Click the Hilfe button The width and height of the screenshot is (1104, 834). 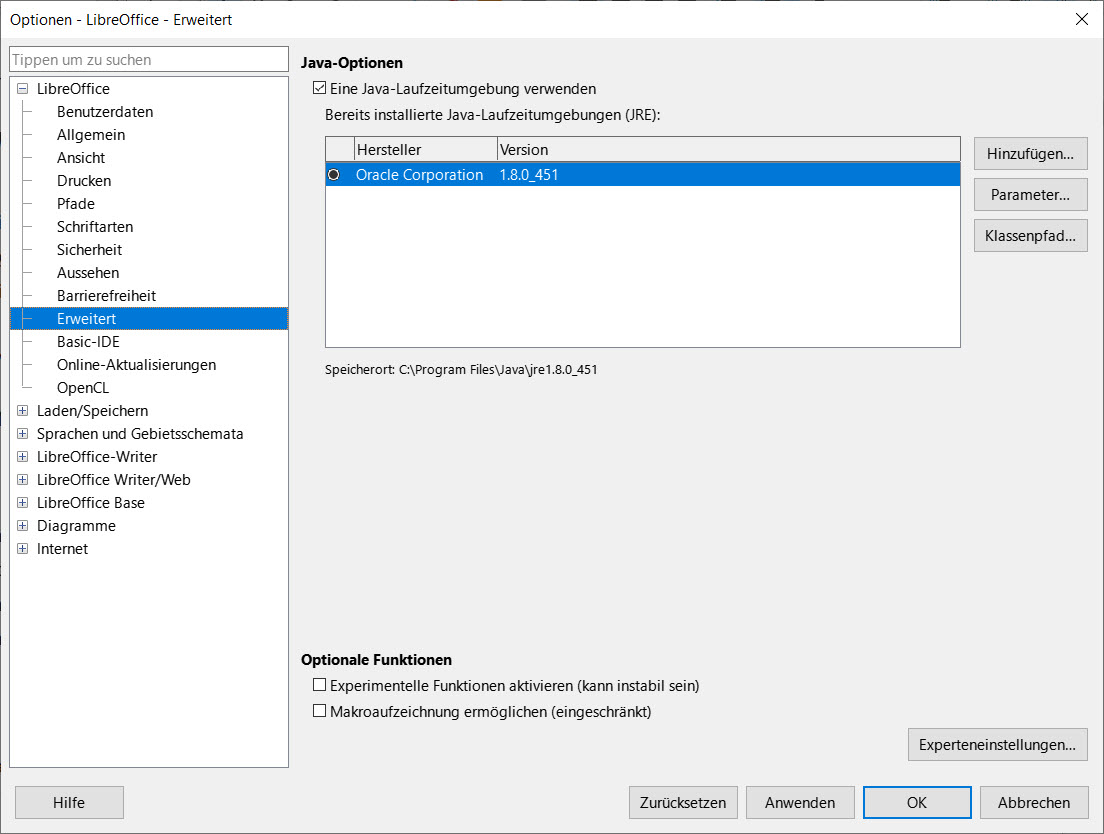[x=69, y=802]
